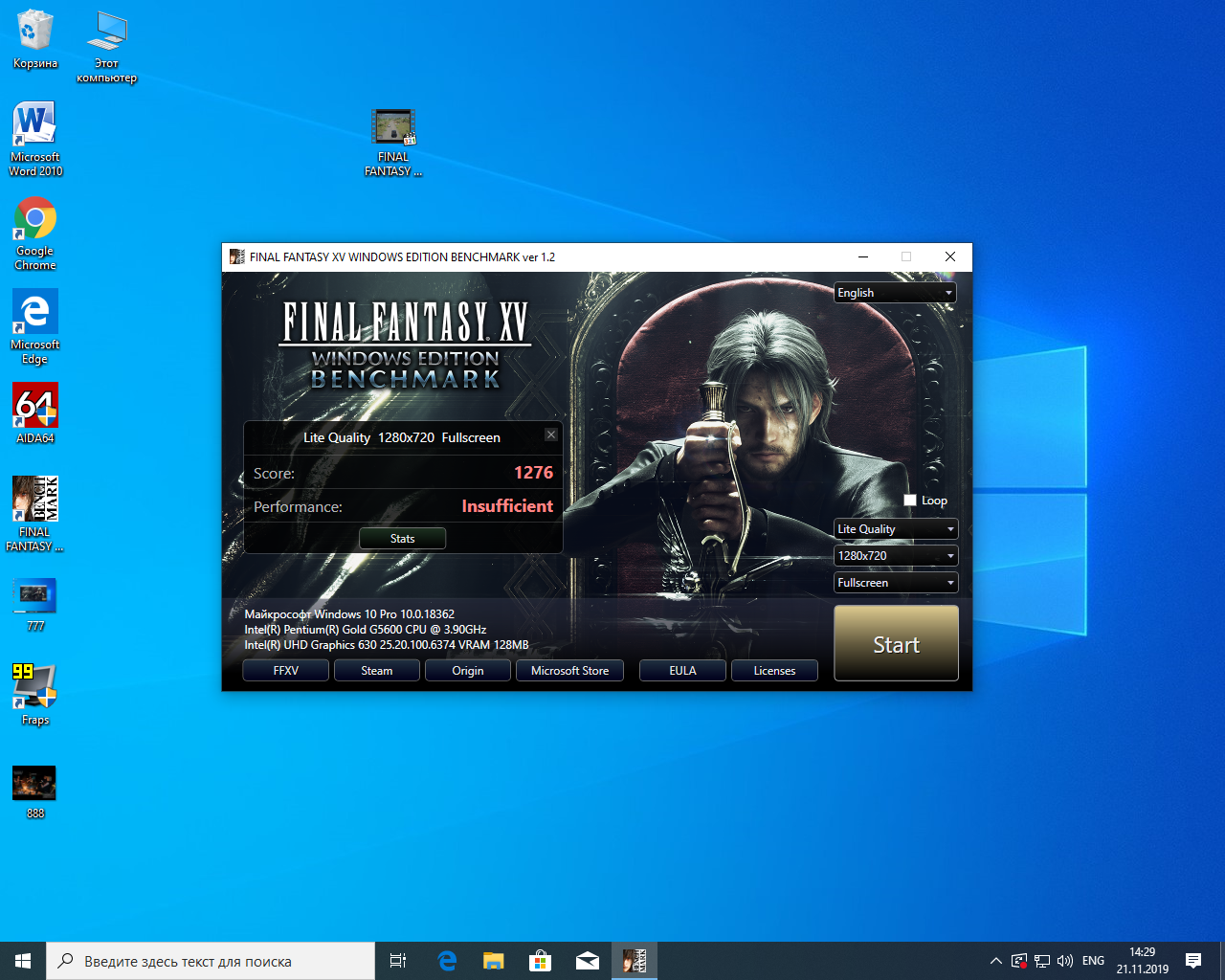Click the FFXV link button
Viewport: 1225px width, 980px height.
coord(286,671)
